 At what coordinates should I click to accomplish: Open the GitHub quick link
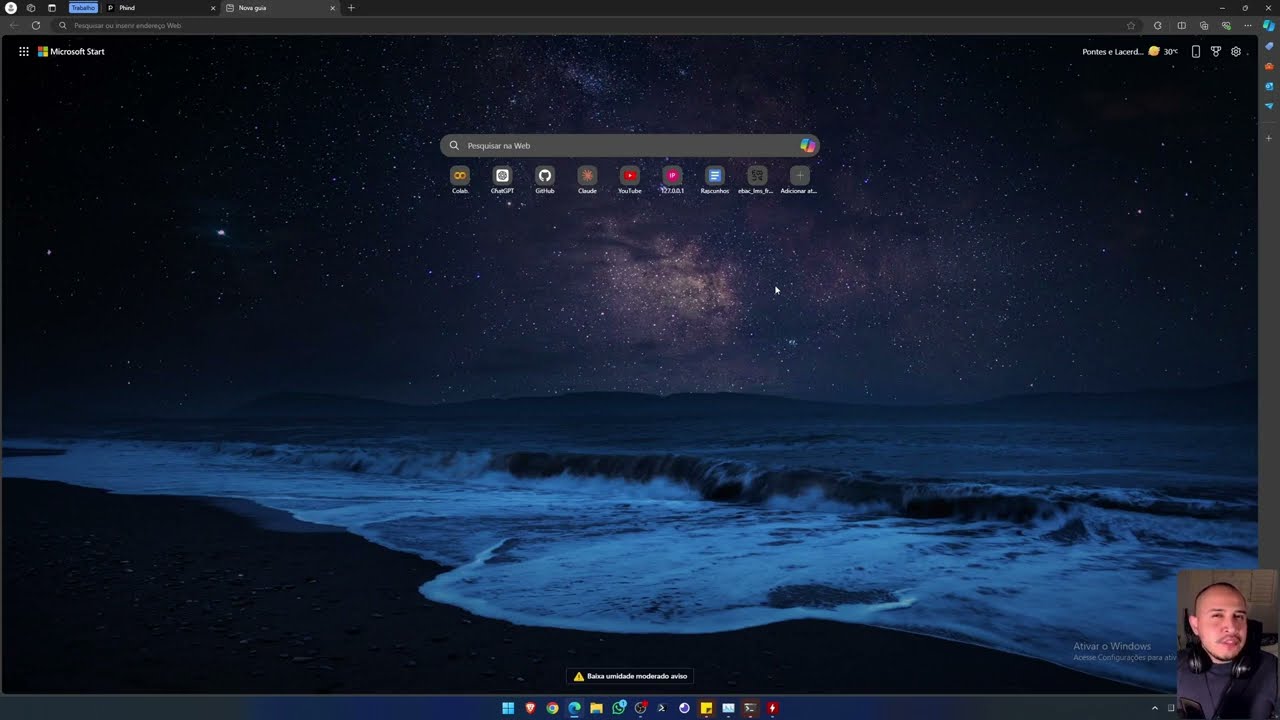pyautogui.click(x=545, y=180)
